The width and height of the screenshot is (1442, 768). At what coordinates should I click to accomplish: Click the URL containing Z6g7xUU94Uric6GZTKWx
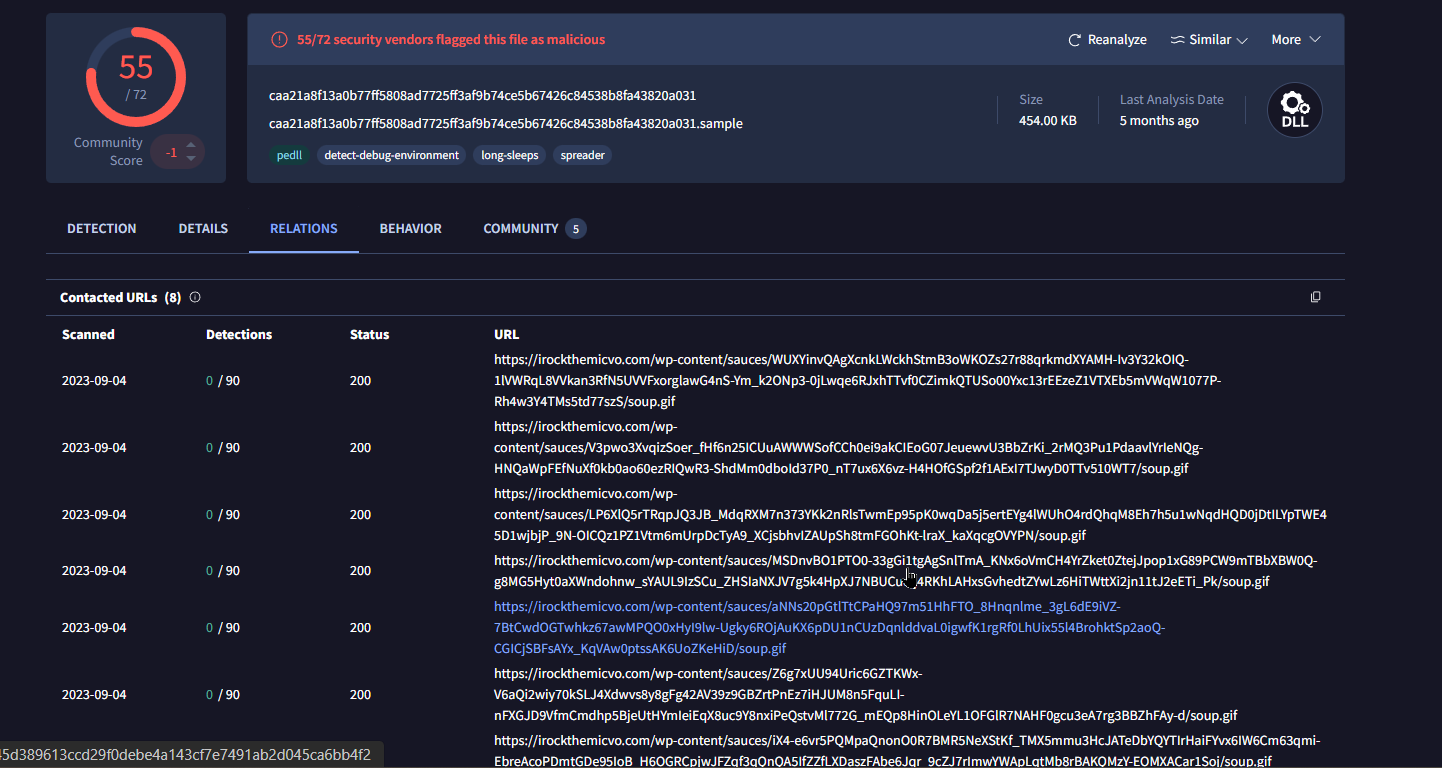866,695
